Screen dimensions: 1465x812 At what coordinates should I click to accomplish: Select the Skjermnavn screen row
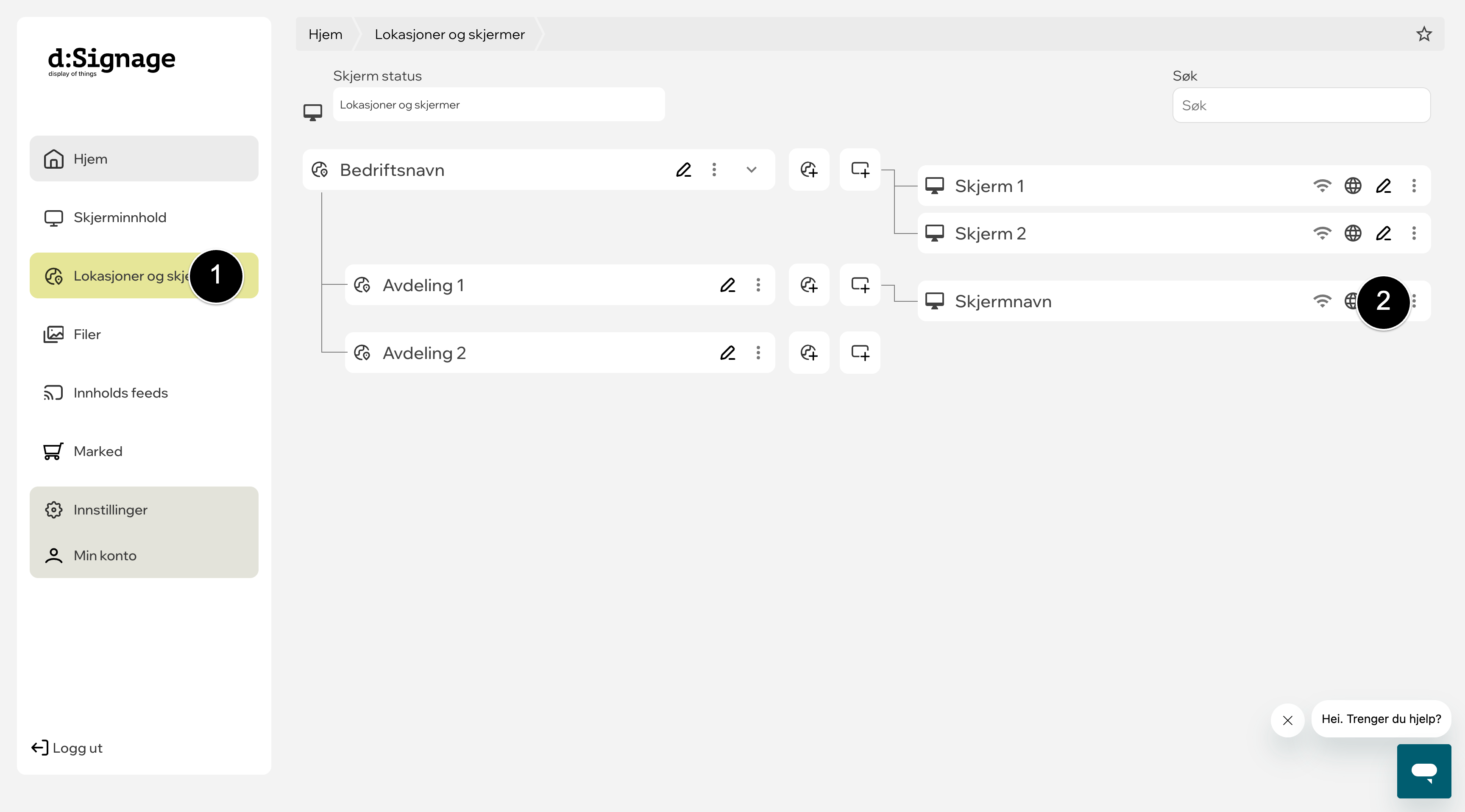(1174, 301)
